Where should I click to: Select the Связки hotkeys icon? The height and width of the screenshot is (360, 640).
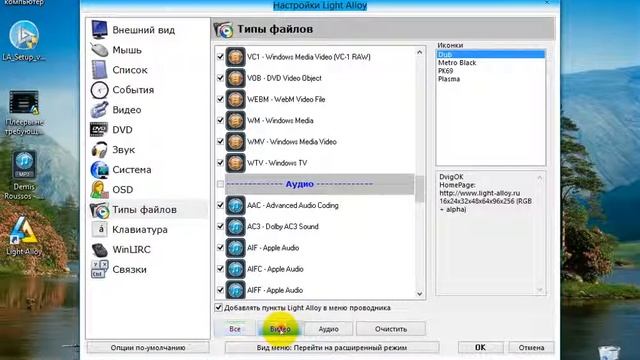click(99, 269)
